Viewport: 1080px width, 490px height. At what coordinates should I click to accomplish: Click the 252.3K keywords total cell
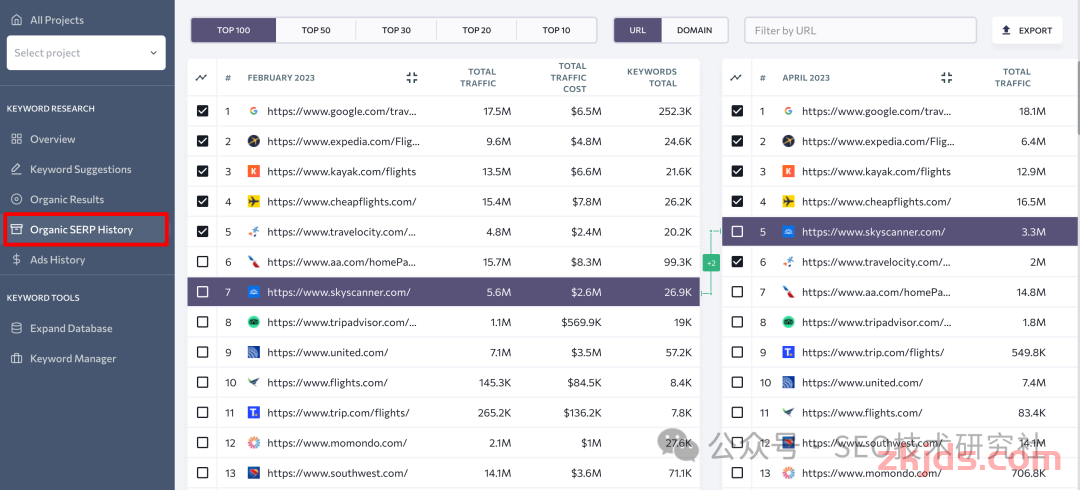click(x=674, y=111)
